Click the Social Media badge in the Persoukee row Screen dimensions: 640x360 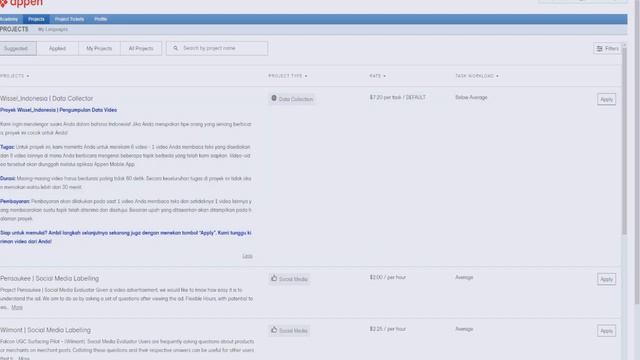pyautogui.click(x=289, y=279)
